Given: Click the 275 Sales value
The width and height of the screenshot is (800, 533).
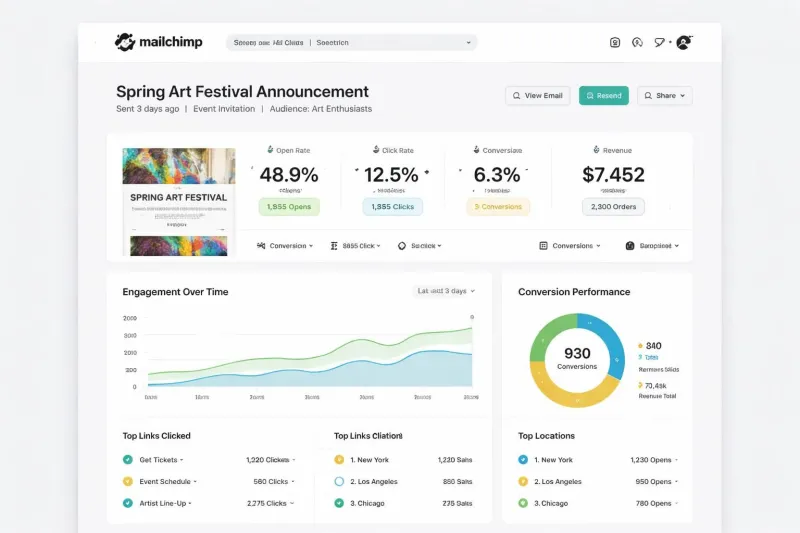Looking at the screenshot, I should (x=457, y=503).
